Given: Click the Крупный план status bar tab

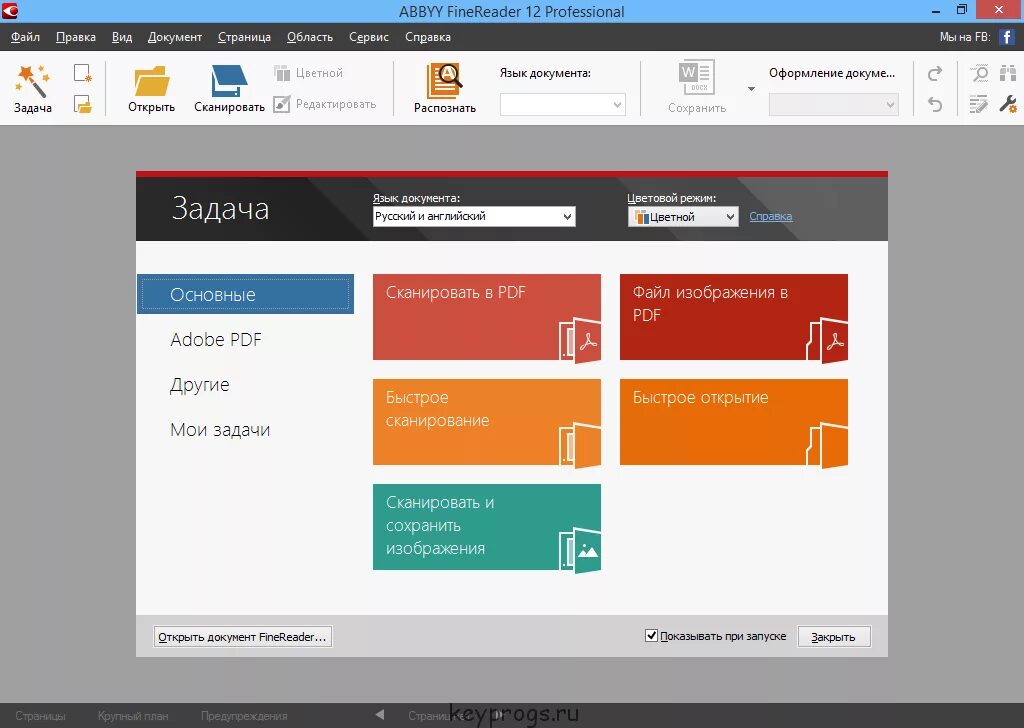Looking at the screenshot, I should coord(133,716).
